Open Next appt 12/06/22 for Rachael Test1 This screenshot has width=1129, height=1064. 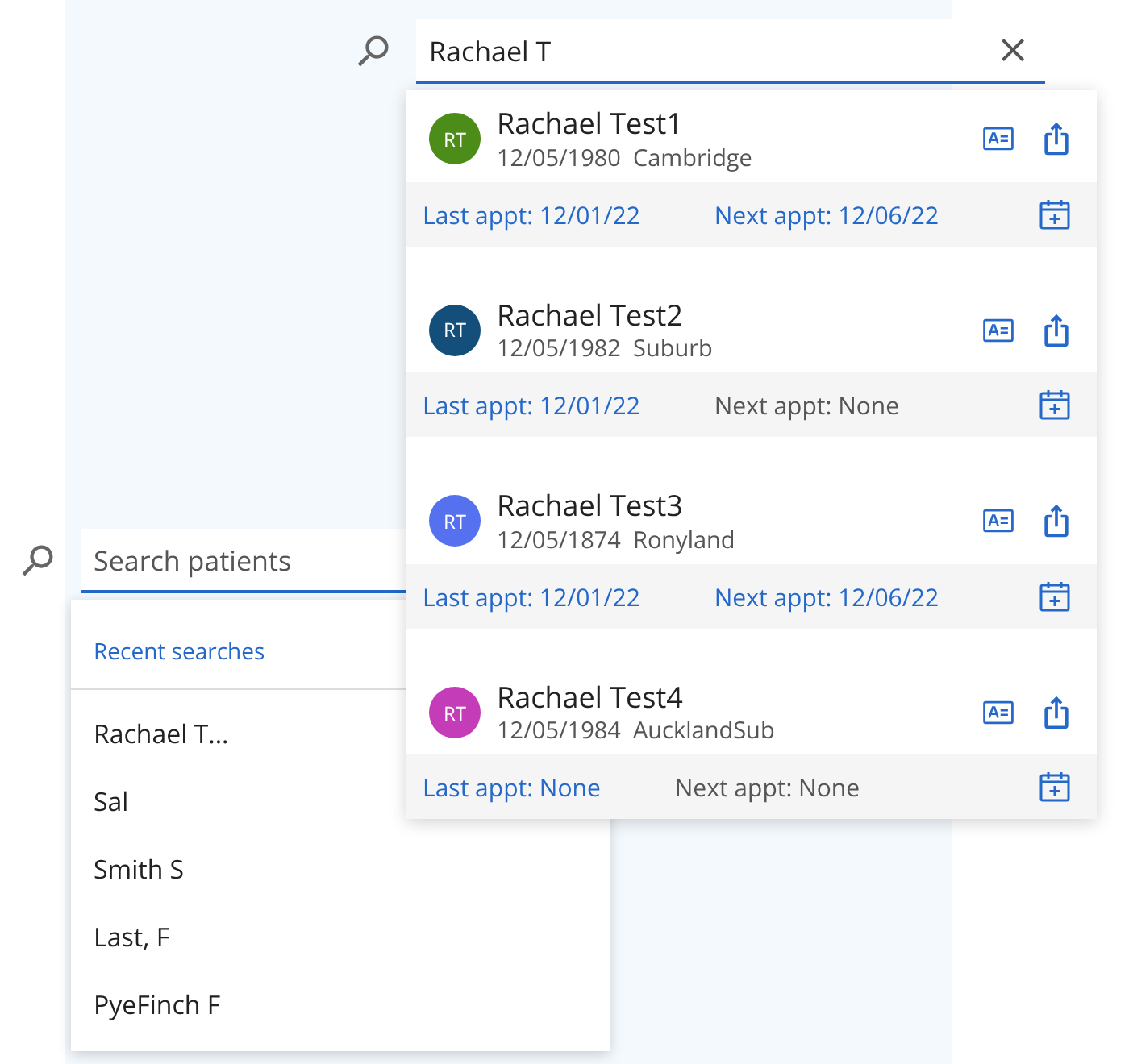[827, 216]
